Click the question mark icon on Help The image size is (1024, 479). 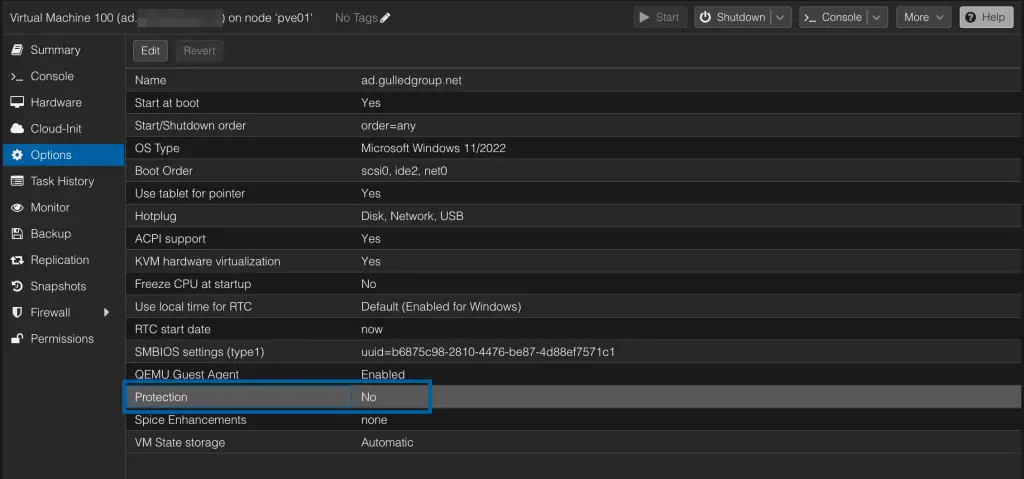click(971, 18)
